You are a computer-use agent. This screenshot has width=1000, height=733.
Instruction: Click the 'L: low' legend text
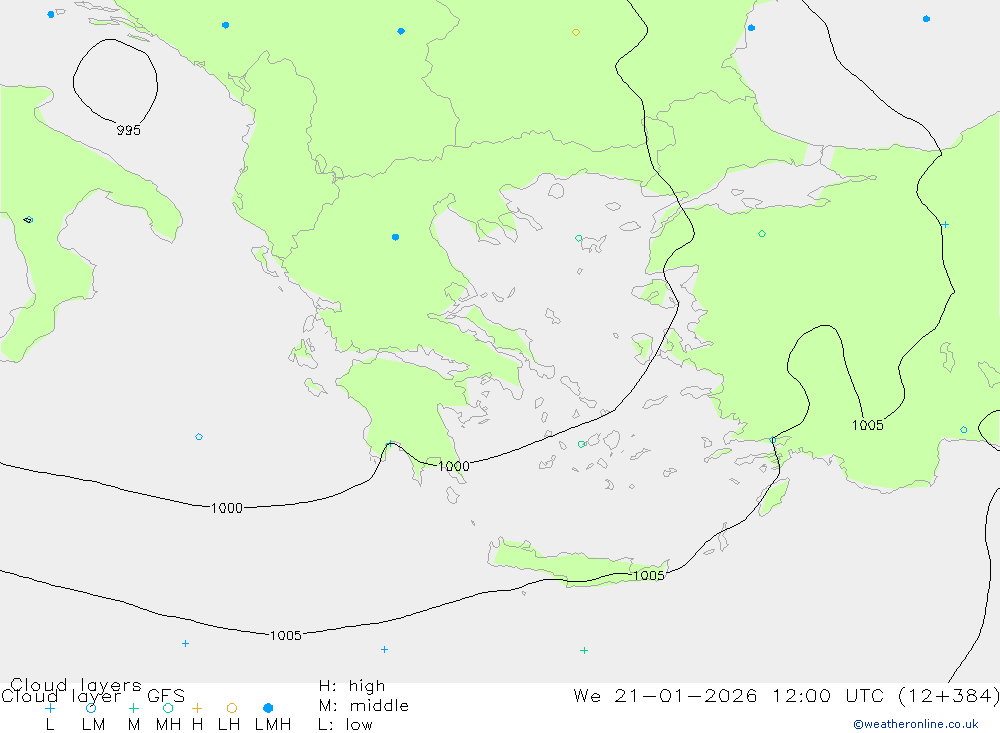[345, 725]
